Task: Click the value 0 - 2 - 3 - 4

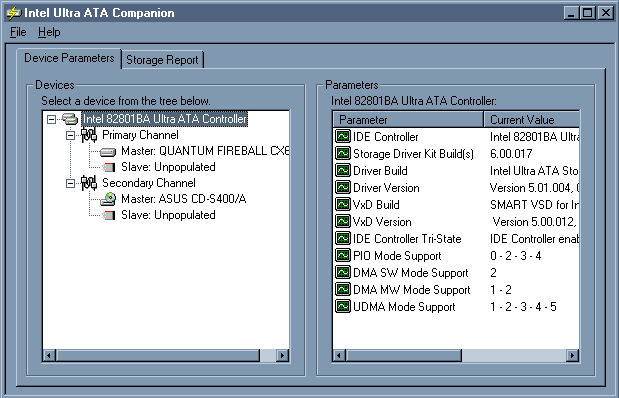Action: pos(516,255)
